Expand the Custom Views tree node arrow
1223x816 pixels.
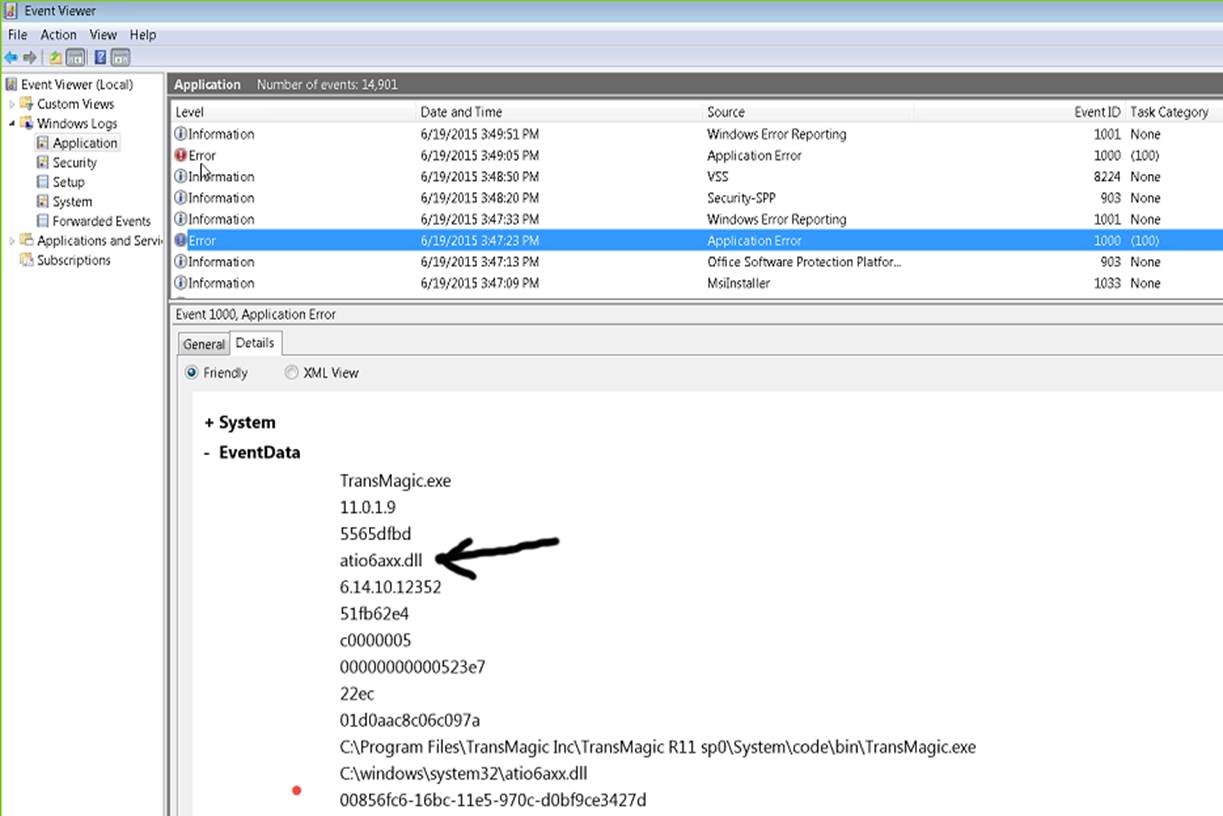(x=12, y=104)
